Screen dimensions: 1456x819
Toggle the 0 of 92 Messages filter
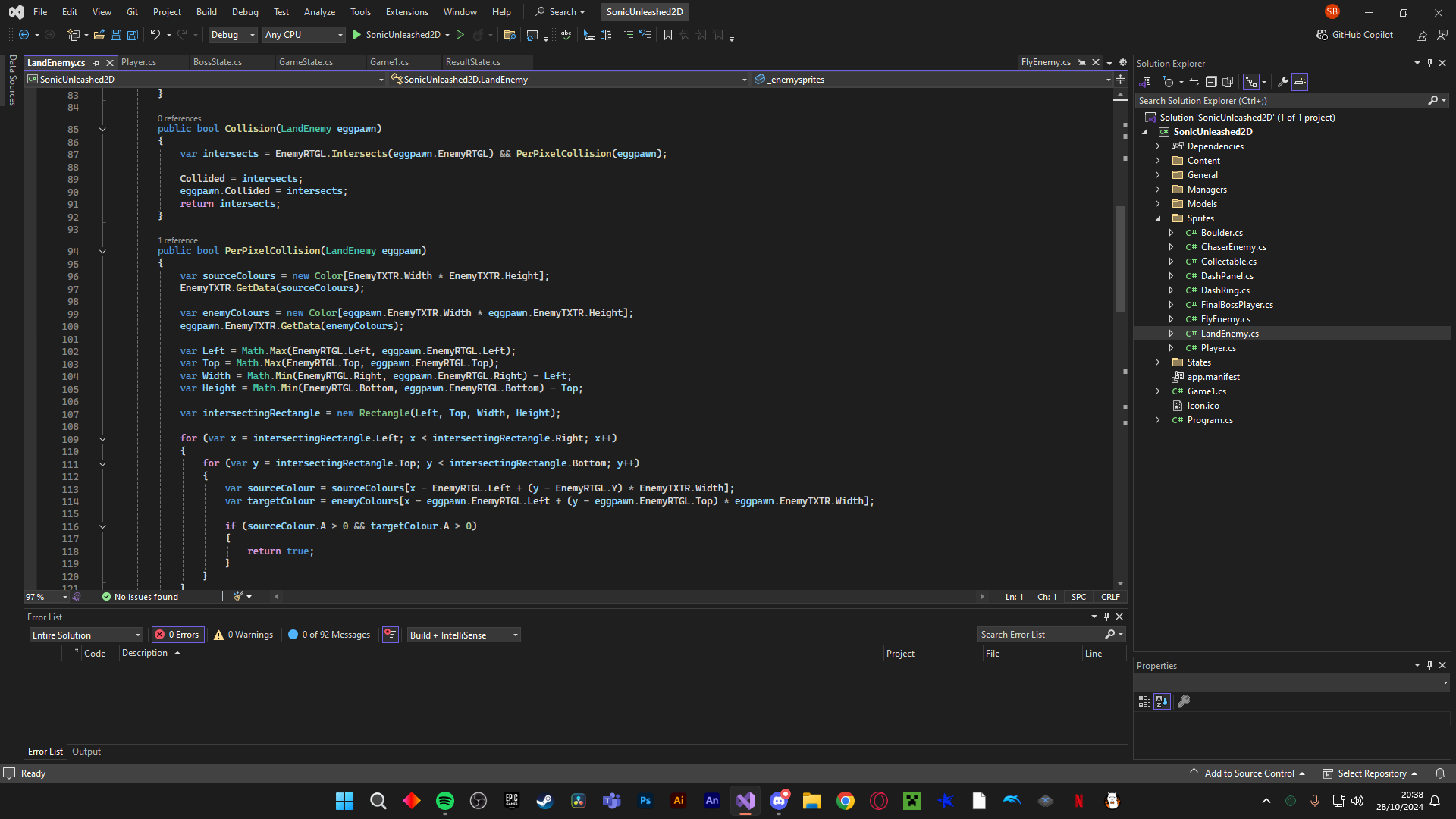point(329,635)
